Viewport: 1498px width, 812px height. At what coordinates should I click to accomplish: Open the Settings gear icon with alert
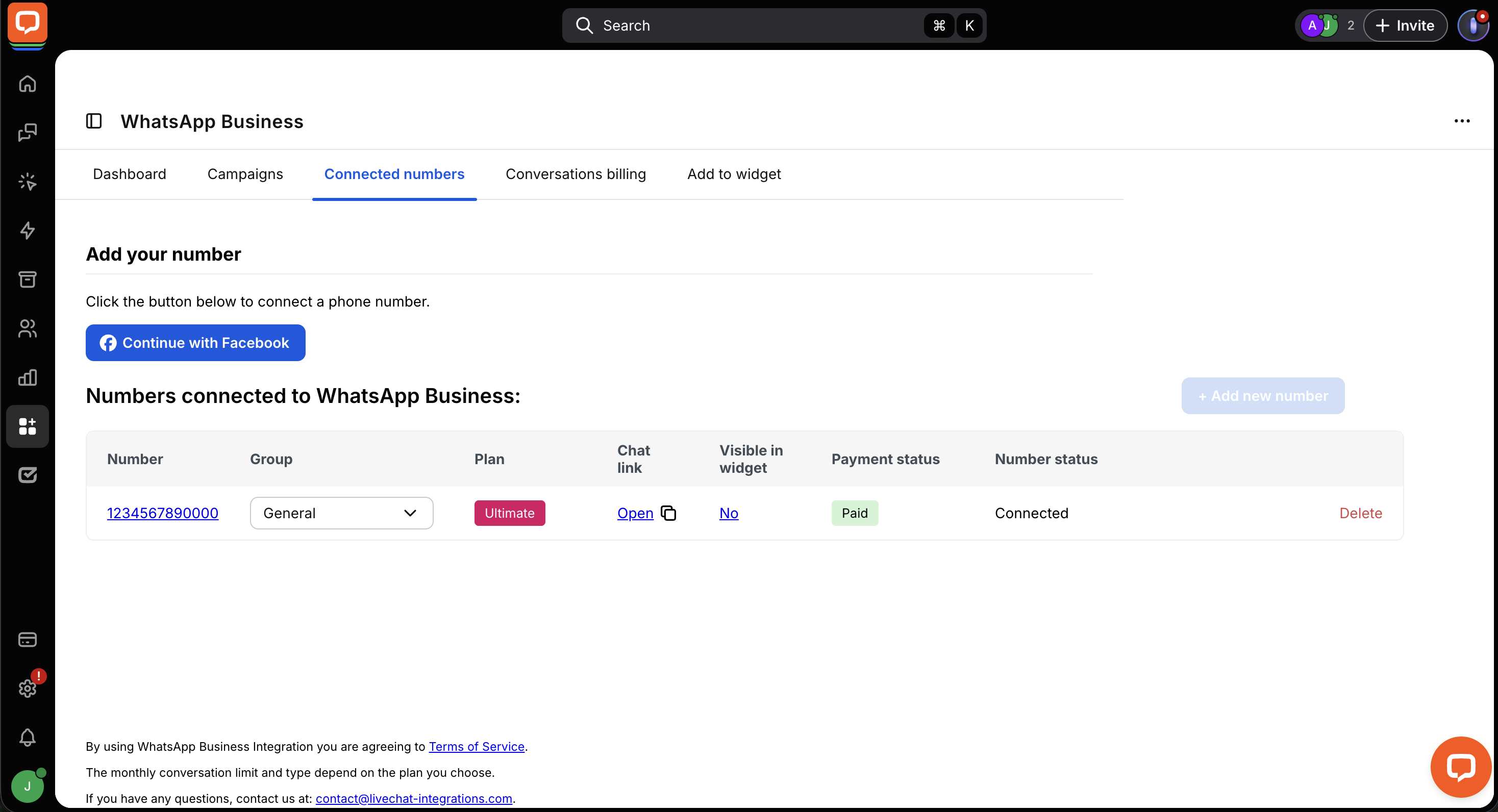pos(28,689)
